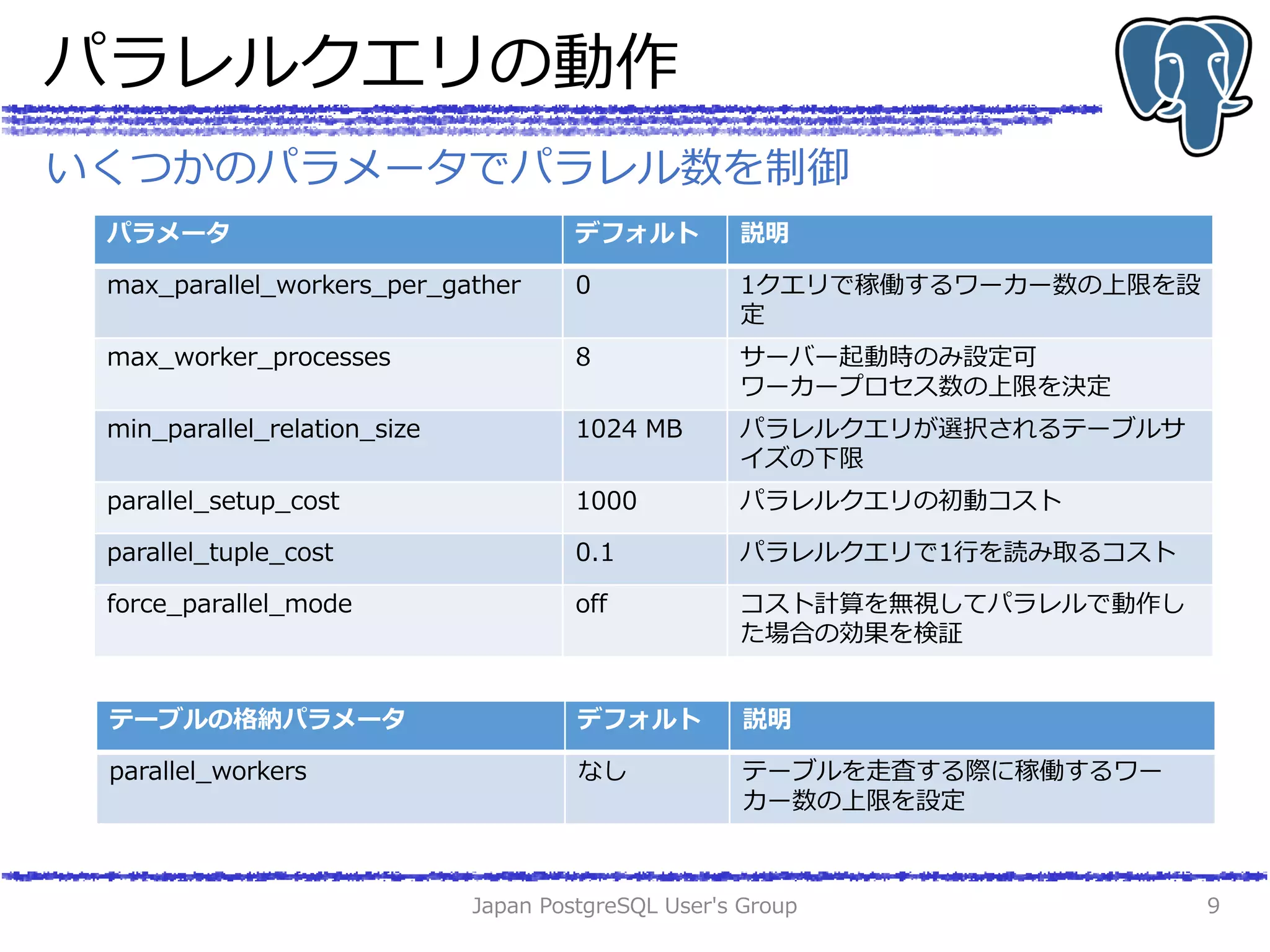This screenshot has width=1270, height=952.
Task: Select description パラレルクエリが選択されるテーブルサイズの下限
Action: (x=962, y=443)
